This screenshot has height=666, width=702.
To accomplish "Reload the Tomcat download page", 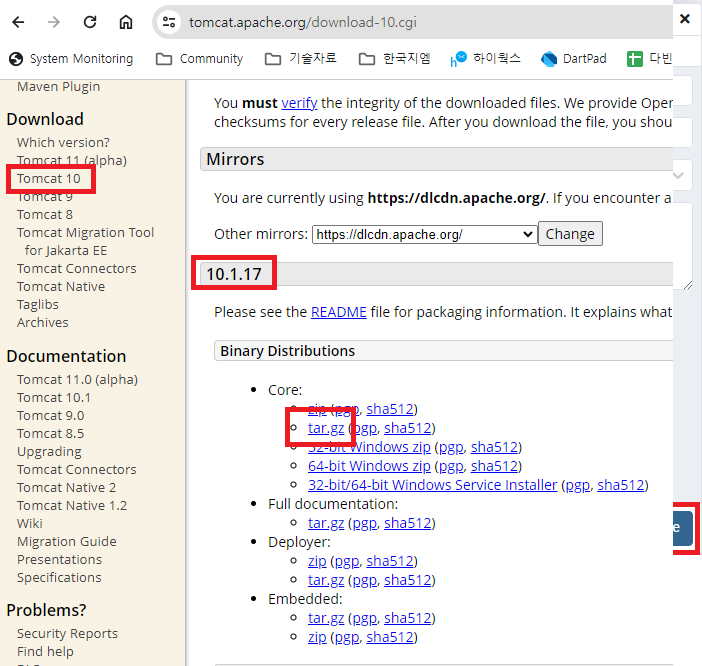I will [90, 22].
